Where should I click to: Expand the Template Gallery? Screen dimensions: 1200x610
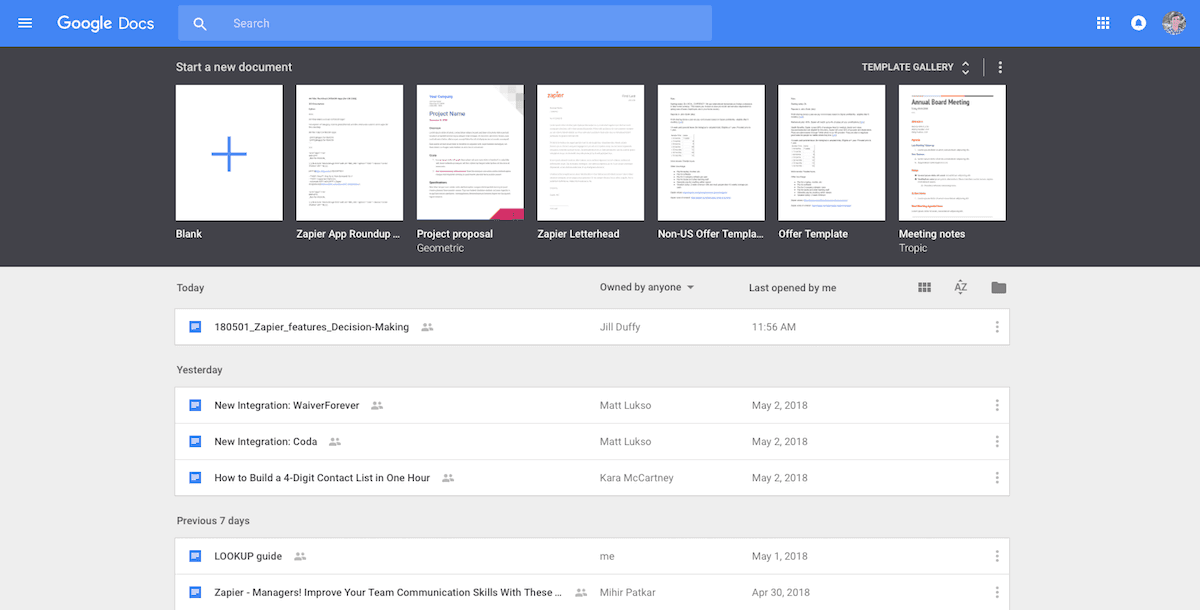click(x=916, y=67)
